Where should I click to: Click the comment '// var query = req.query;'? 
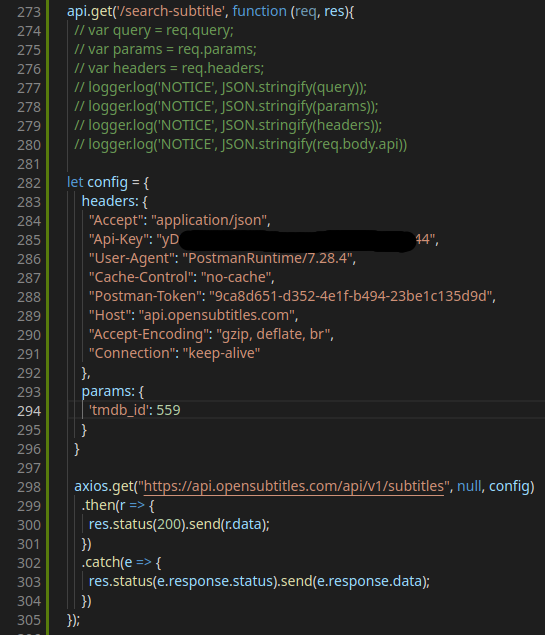click(x=154, y=30)
